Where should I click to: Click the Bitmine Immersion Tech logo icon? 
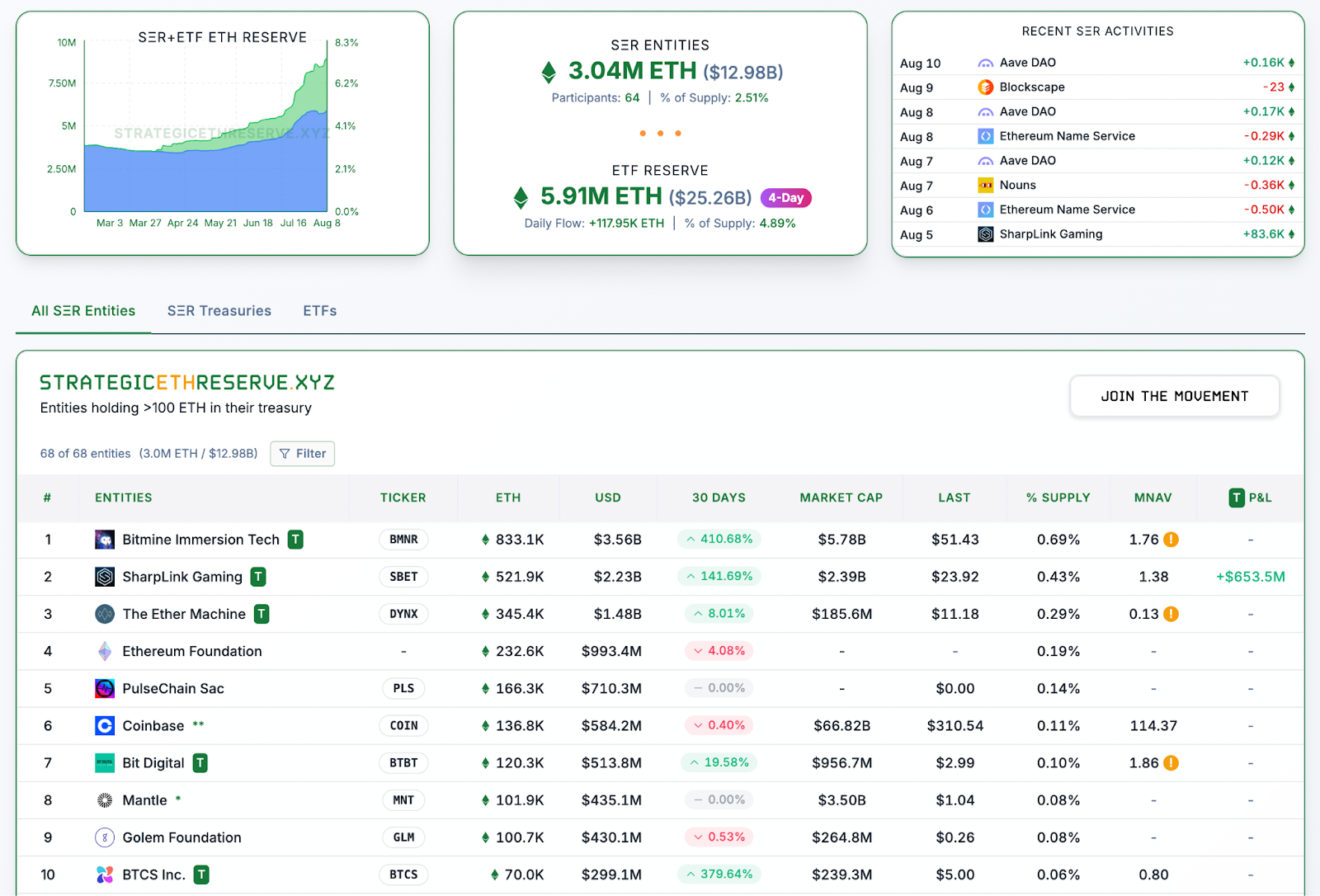click(x=105, y=540)
